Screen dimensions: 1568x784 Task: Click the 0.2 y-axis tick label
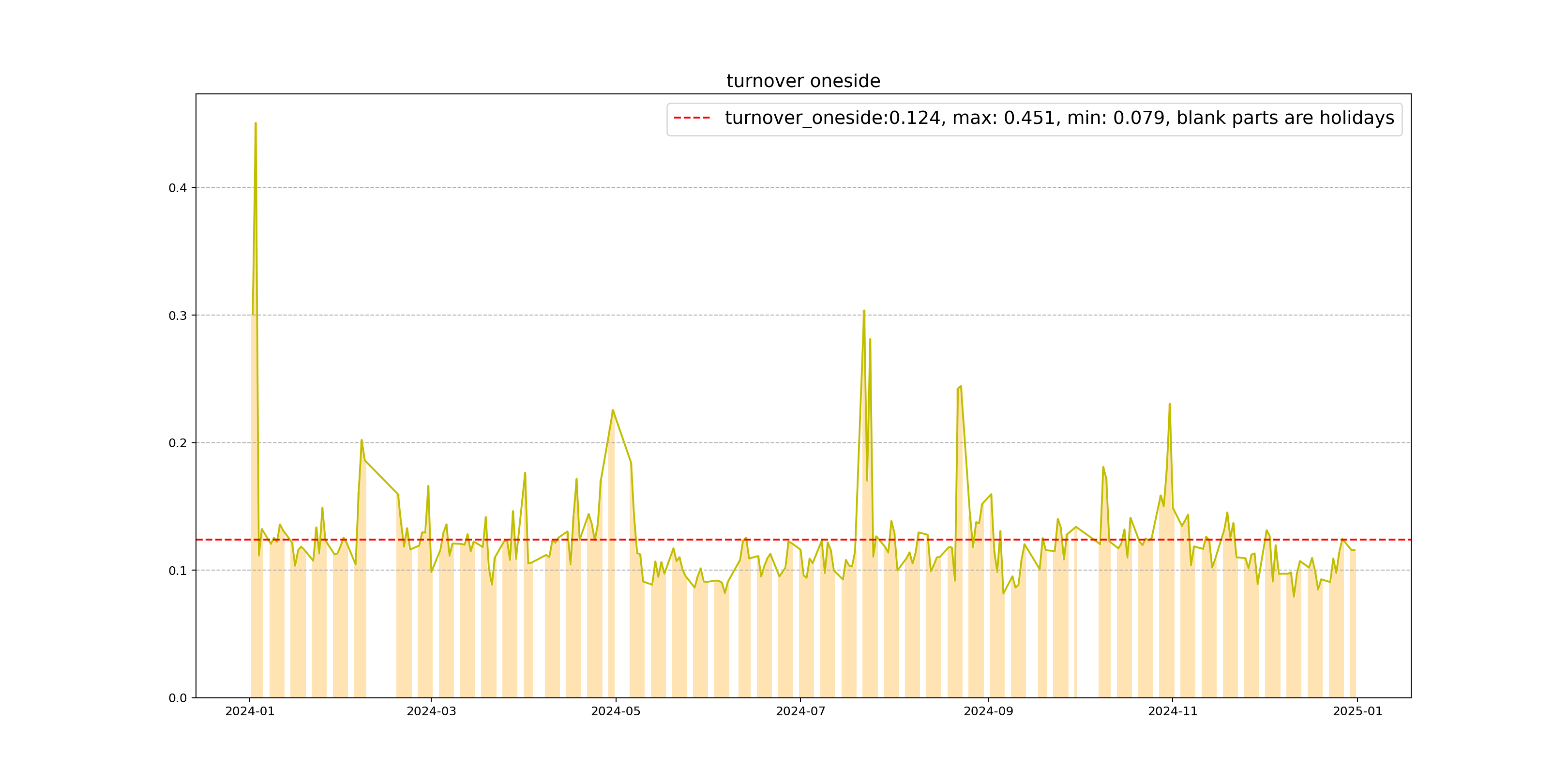177,443
